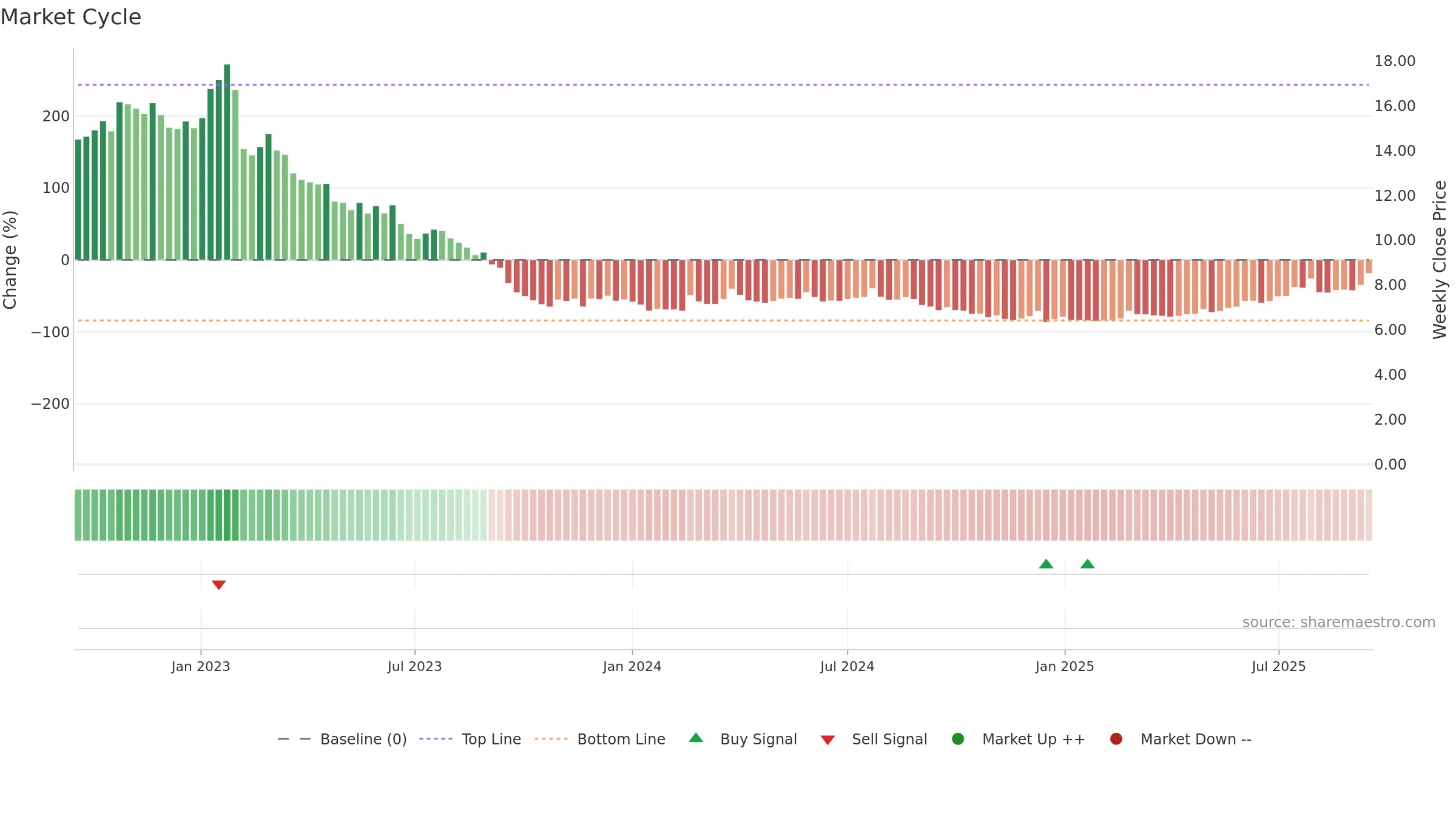Click the source: sharemaestro.com text
Screen dimensions: 1456x819
tap(1339, 622)
